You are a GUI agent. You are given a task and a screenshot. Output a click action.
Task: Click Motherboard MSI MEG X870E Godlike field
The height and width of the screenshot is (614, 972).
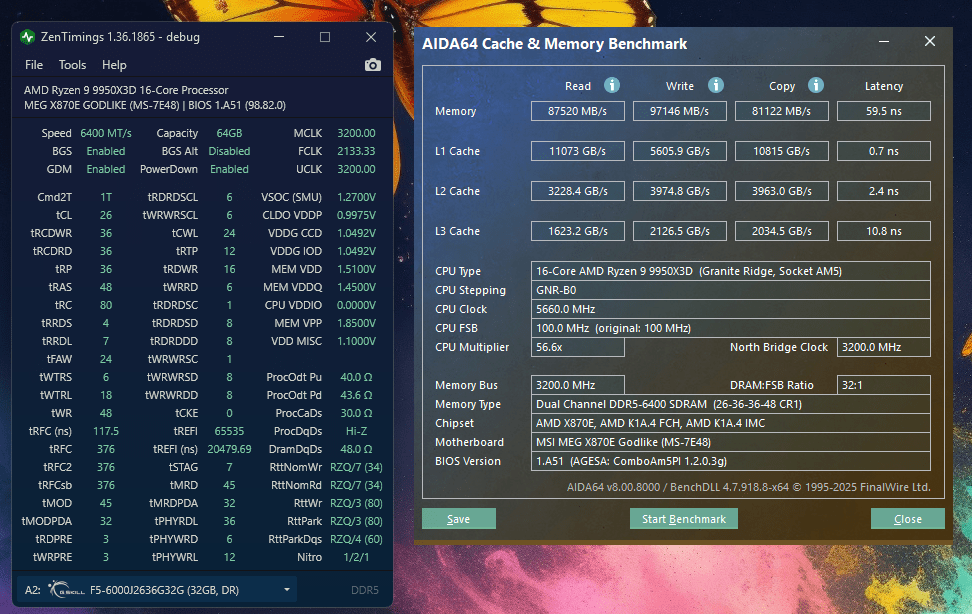click(731, 442)
